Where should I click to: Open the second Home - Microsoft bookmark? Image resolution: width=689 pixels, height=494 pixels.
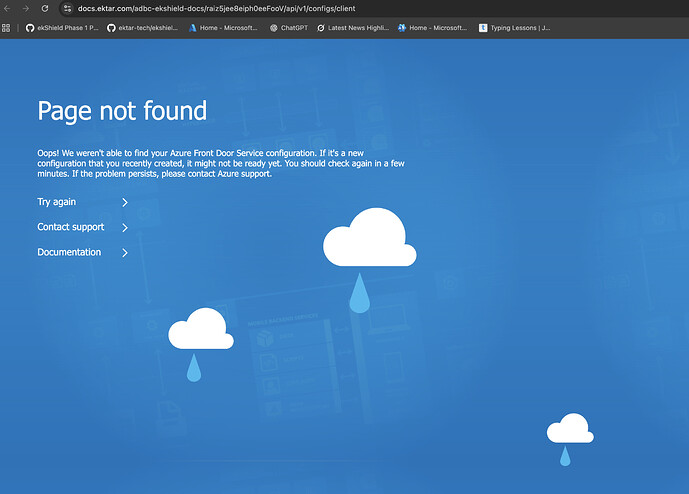[432, 28]
